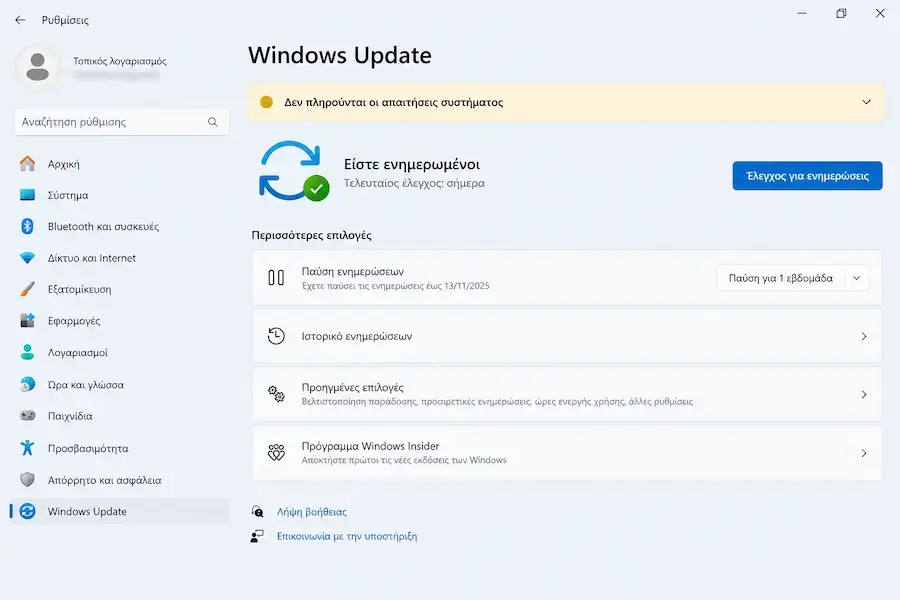The image size is (900, 600).
Task: Click the Windows Update sidebar sync icon
Action: click(x=27, y=511)
